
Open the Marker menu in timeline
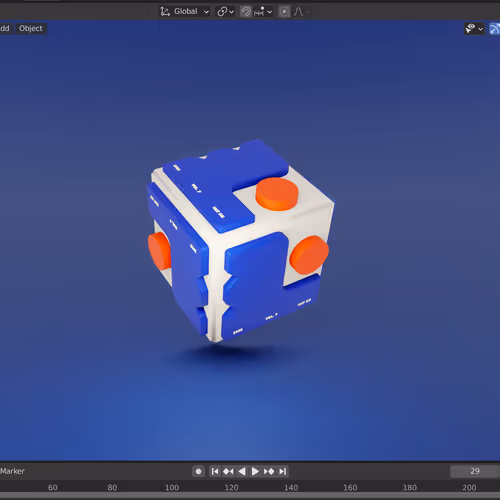click(x=12, y=471)
